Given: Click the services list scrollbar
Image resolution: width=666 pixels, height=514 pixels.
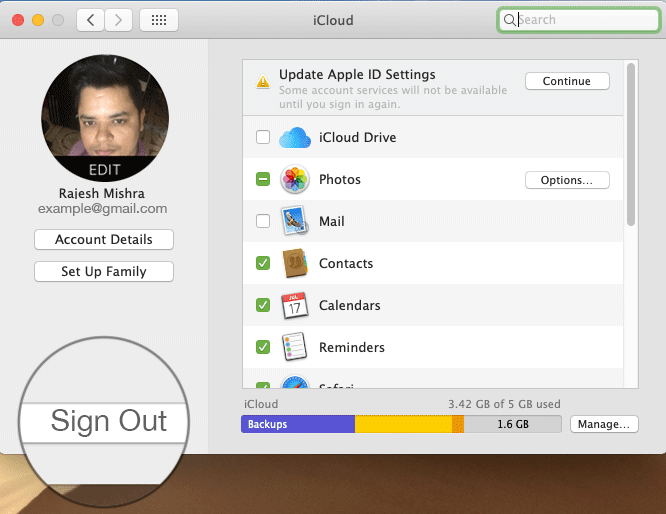Looking at the screenshot, I should click(x=631, y=144).
